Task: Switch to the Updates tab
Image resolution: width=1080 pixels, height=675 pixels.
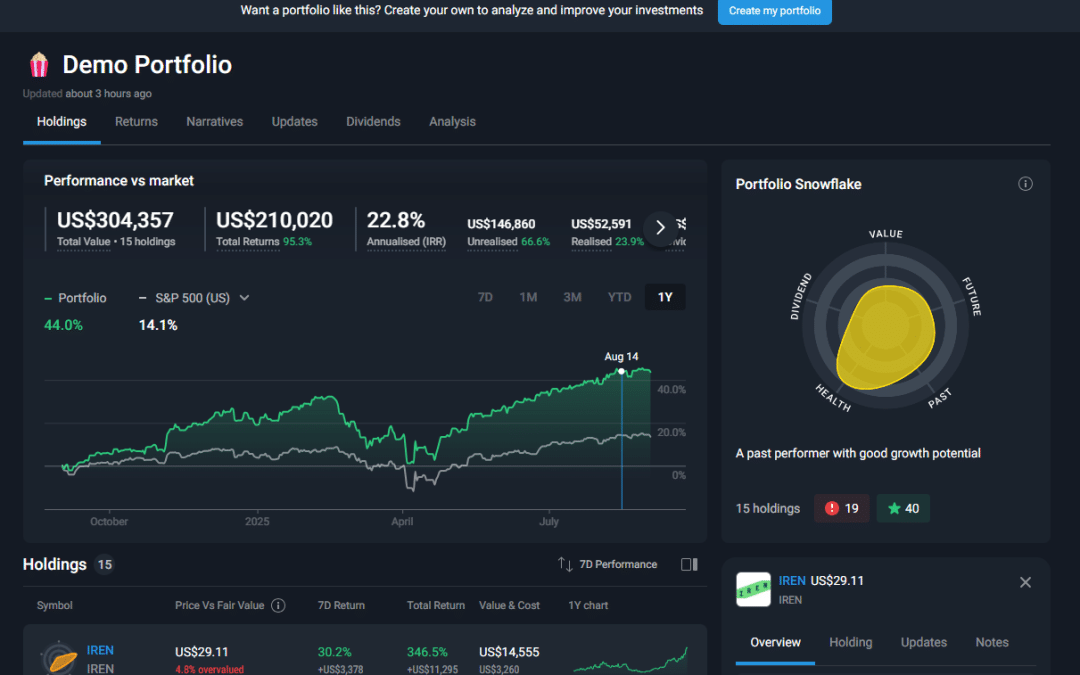Action: [294, 122]
